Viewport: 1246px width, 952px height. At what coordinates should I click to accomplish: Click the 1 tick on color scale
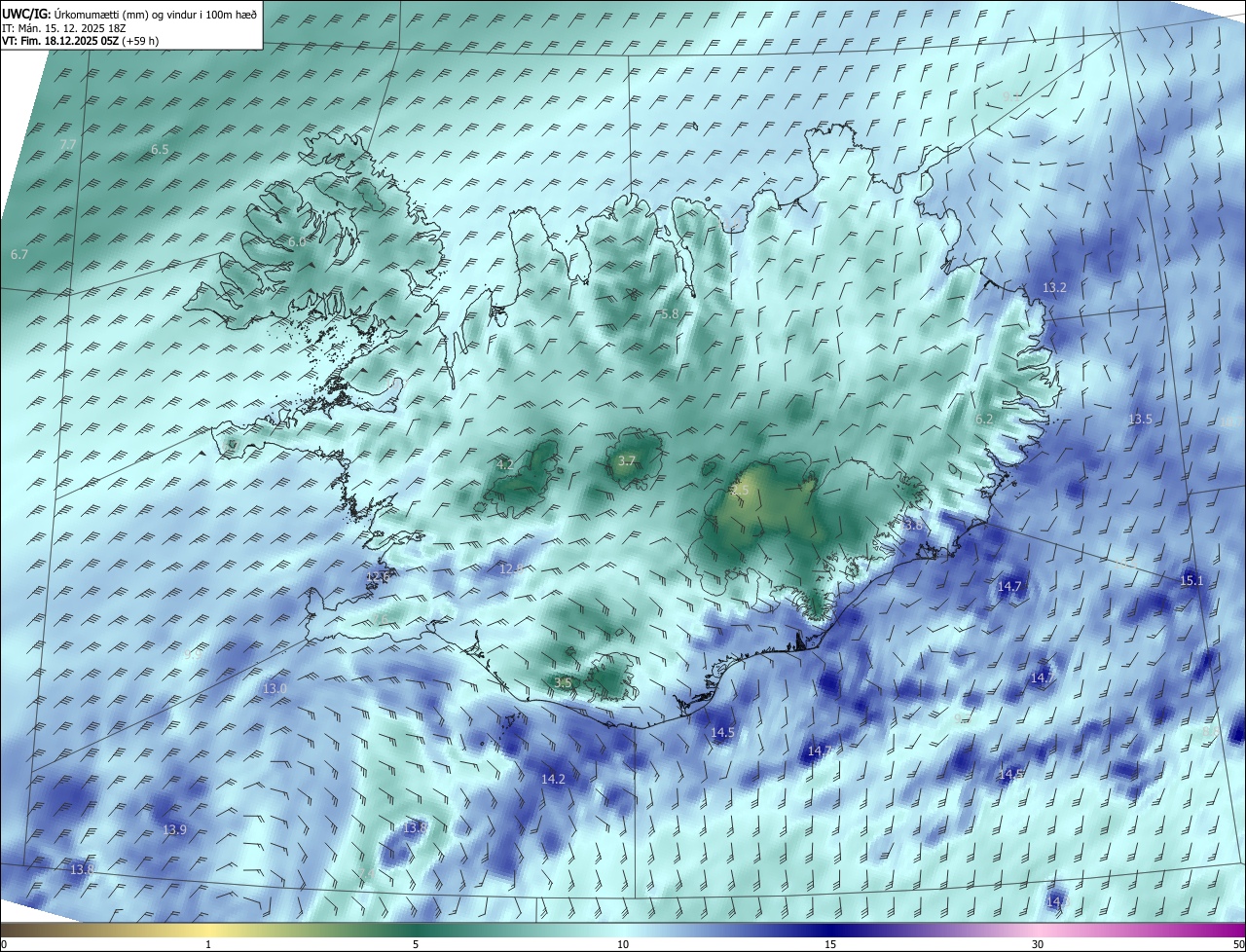tap(208, 945)
